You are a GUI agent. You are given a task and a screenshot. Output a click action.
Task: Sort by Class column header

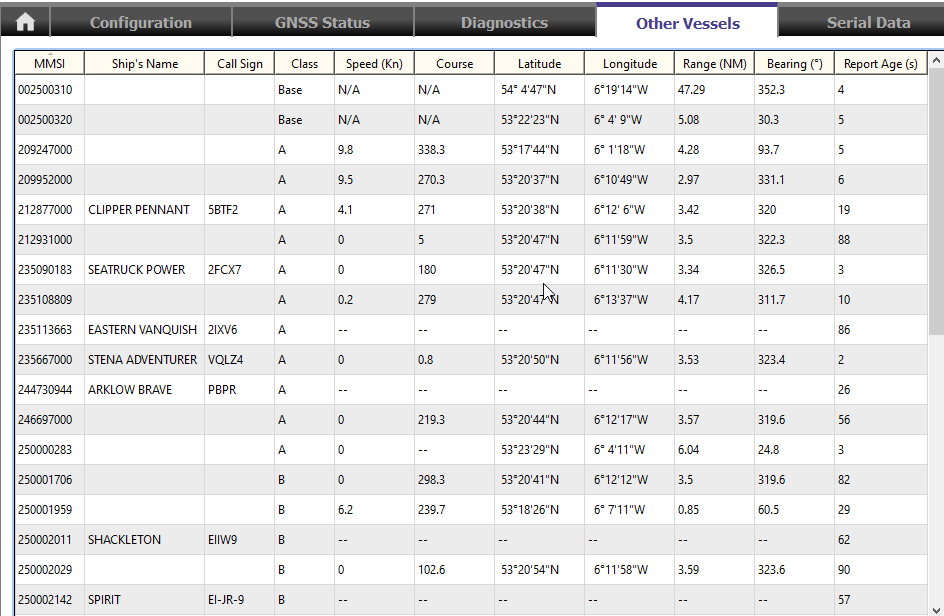click(x=304, y=63)
